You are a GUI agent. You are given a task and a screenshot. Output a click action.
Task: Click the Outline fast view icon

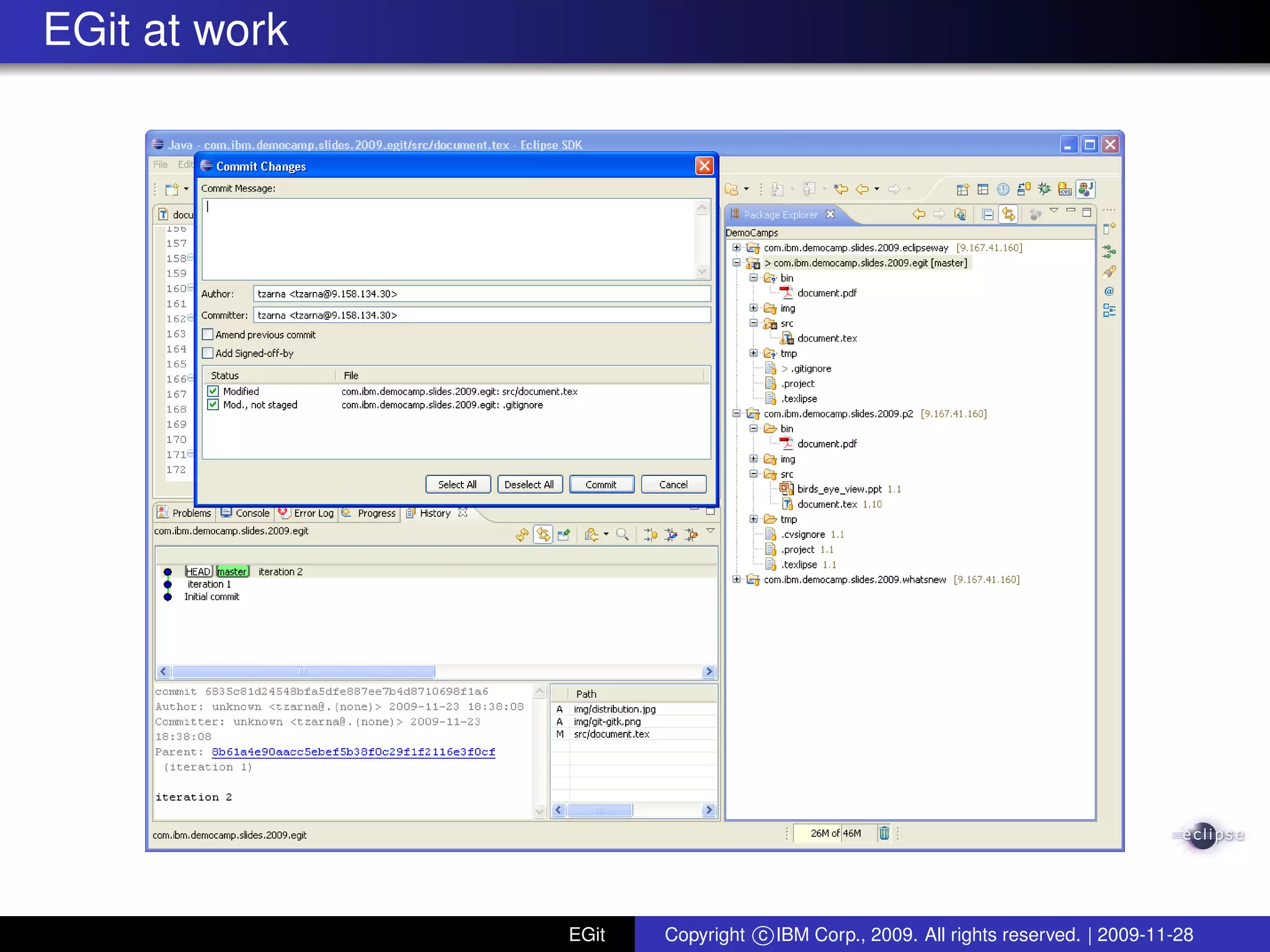(1109, 311)
